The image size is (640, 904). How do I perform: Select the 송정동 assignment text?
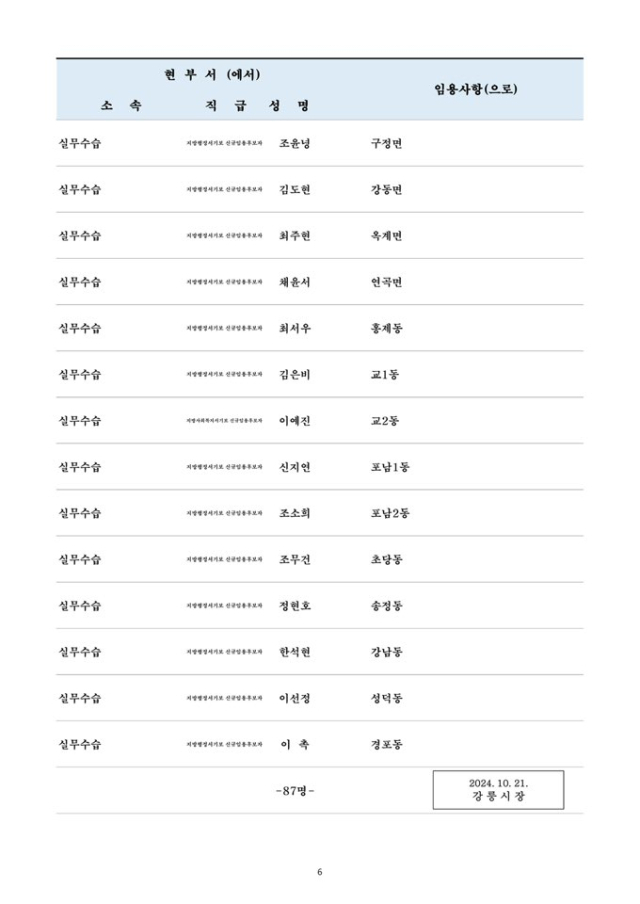click(x=386, y=605)
